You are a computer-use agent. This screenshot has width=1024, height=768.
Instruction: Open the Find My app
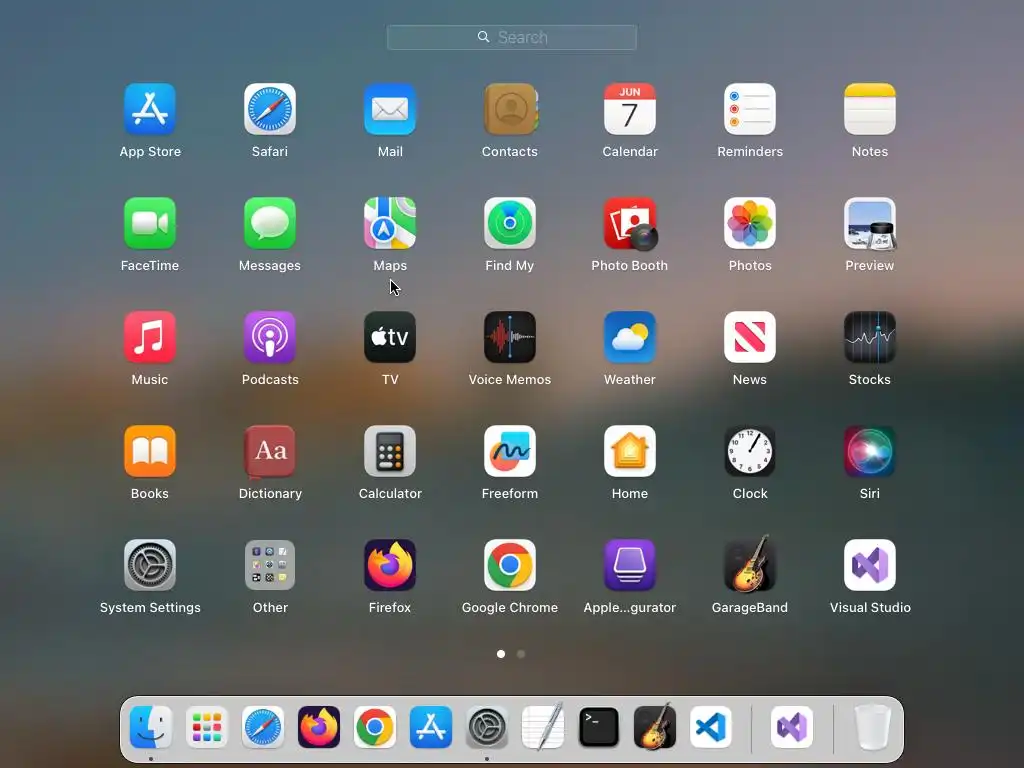pyautogui.click(x=510, y=223)
